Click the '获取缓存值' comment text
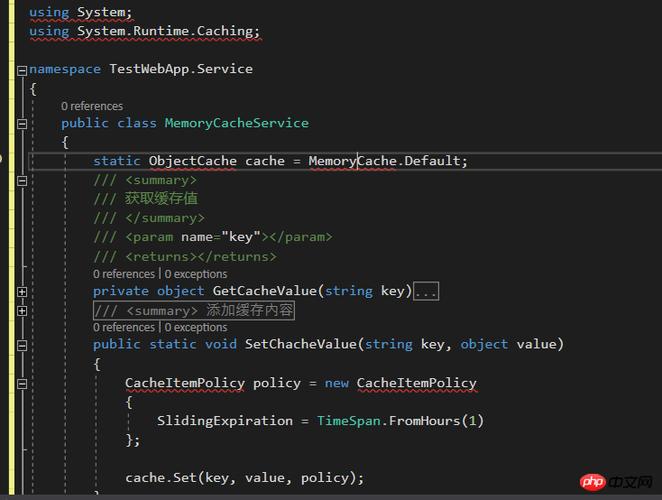Screen dimensions: 662x500 coord(161,198)
